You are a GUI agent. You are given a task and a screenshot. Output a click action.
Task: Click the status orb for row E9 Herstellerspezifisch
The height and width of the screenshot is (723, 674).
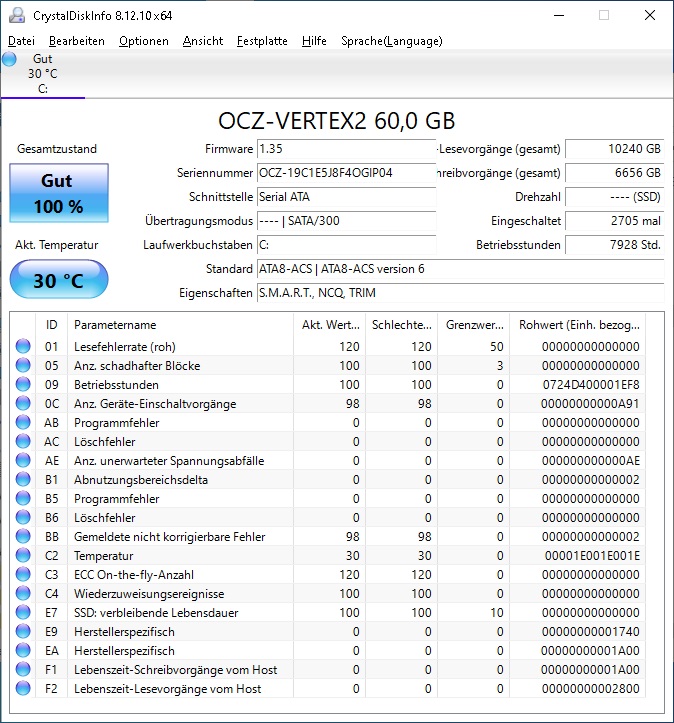click(x=23, y=631)
